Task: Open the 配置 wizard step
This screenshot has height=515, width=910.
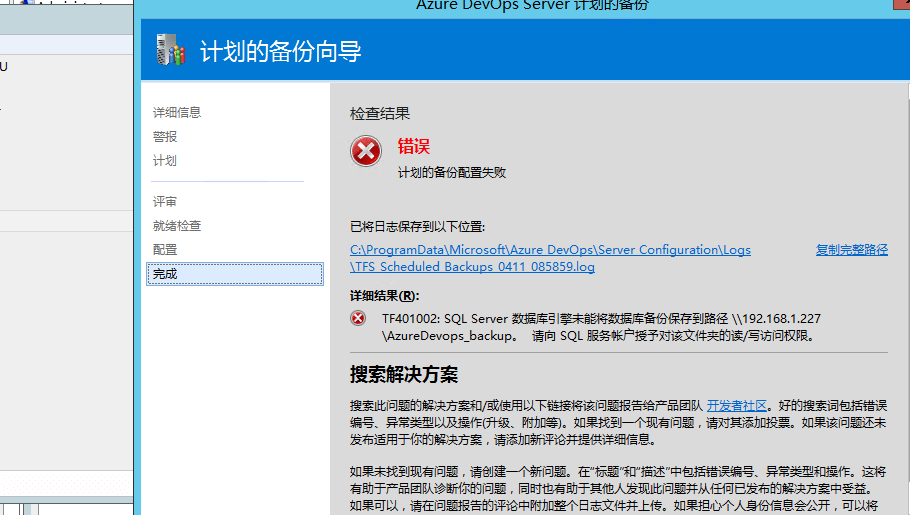Action: [165, 250]
